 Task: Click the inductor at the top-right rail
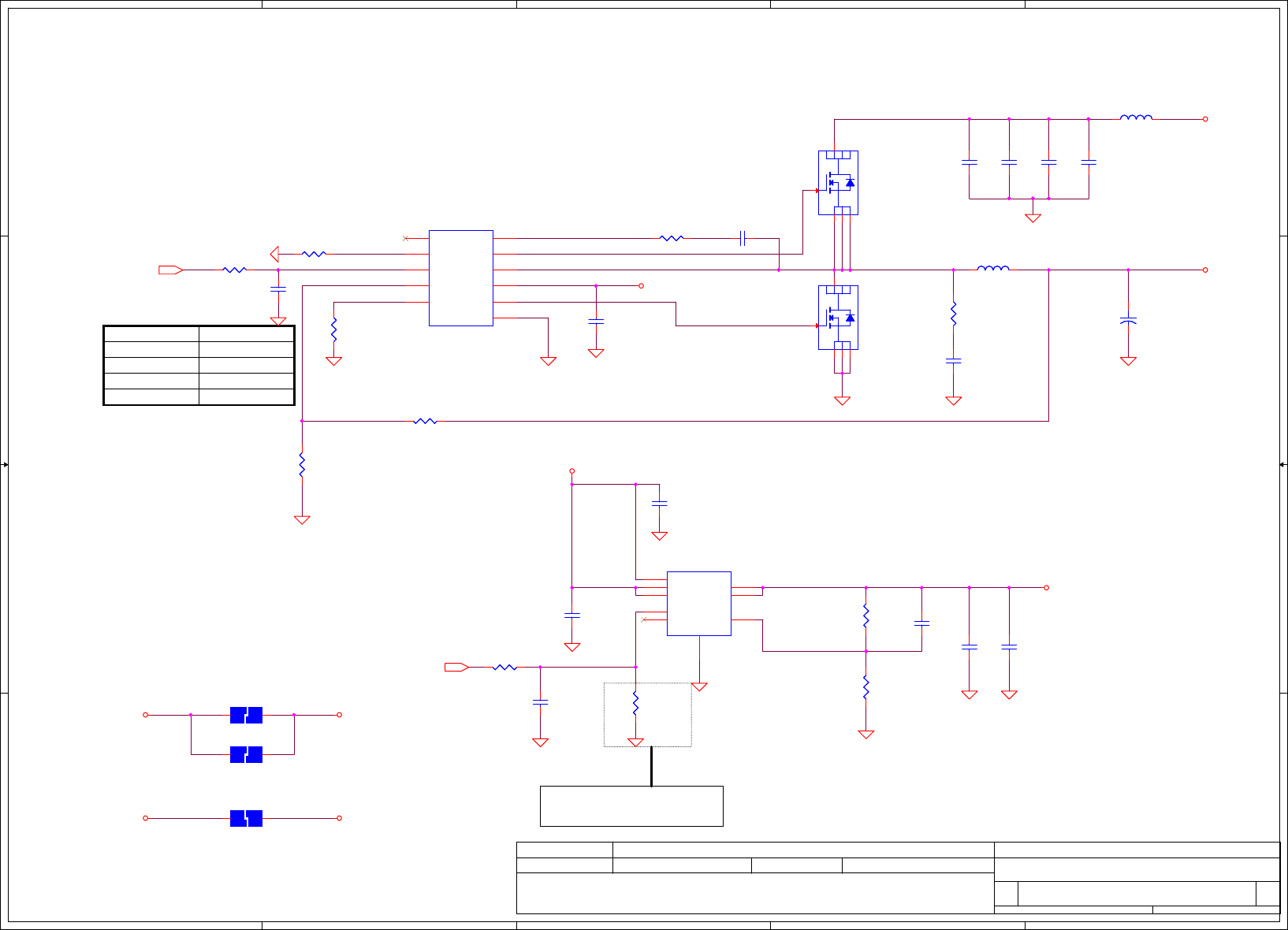click(1136, 117)
